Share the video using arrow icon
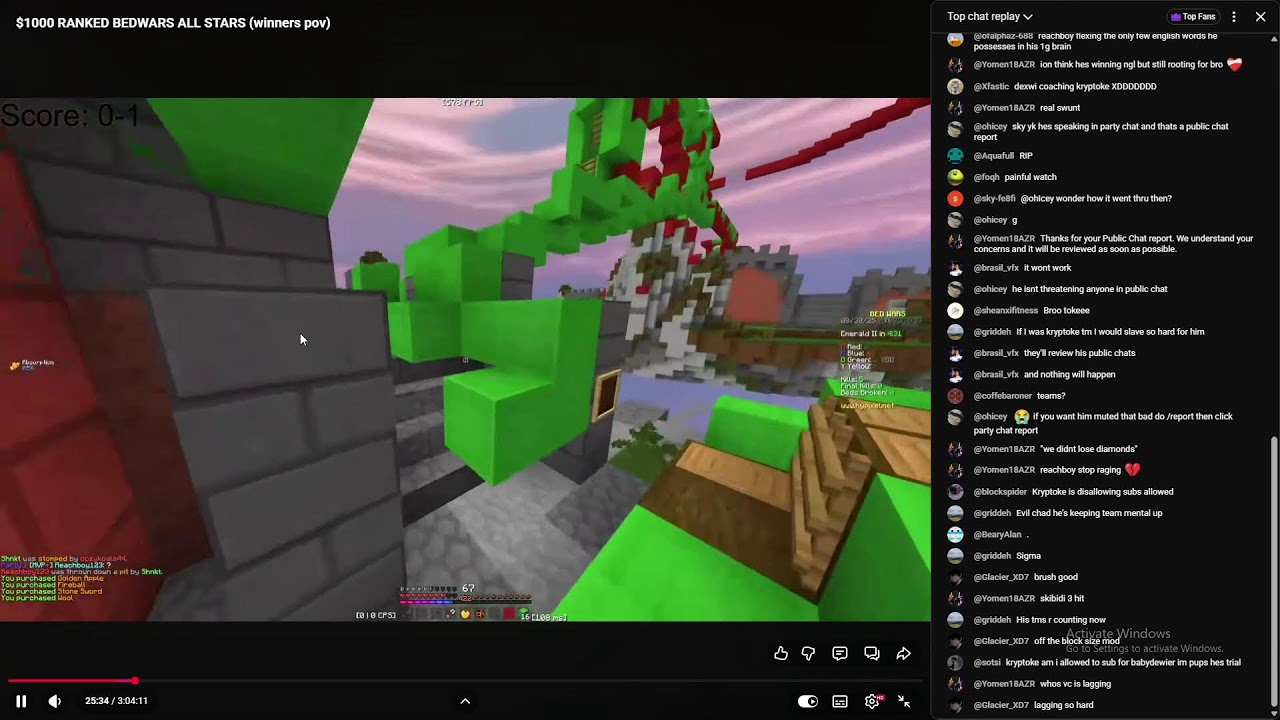This screenshot has height=720, width=1280. (903, 653)
